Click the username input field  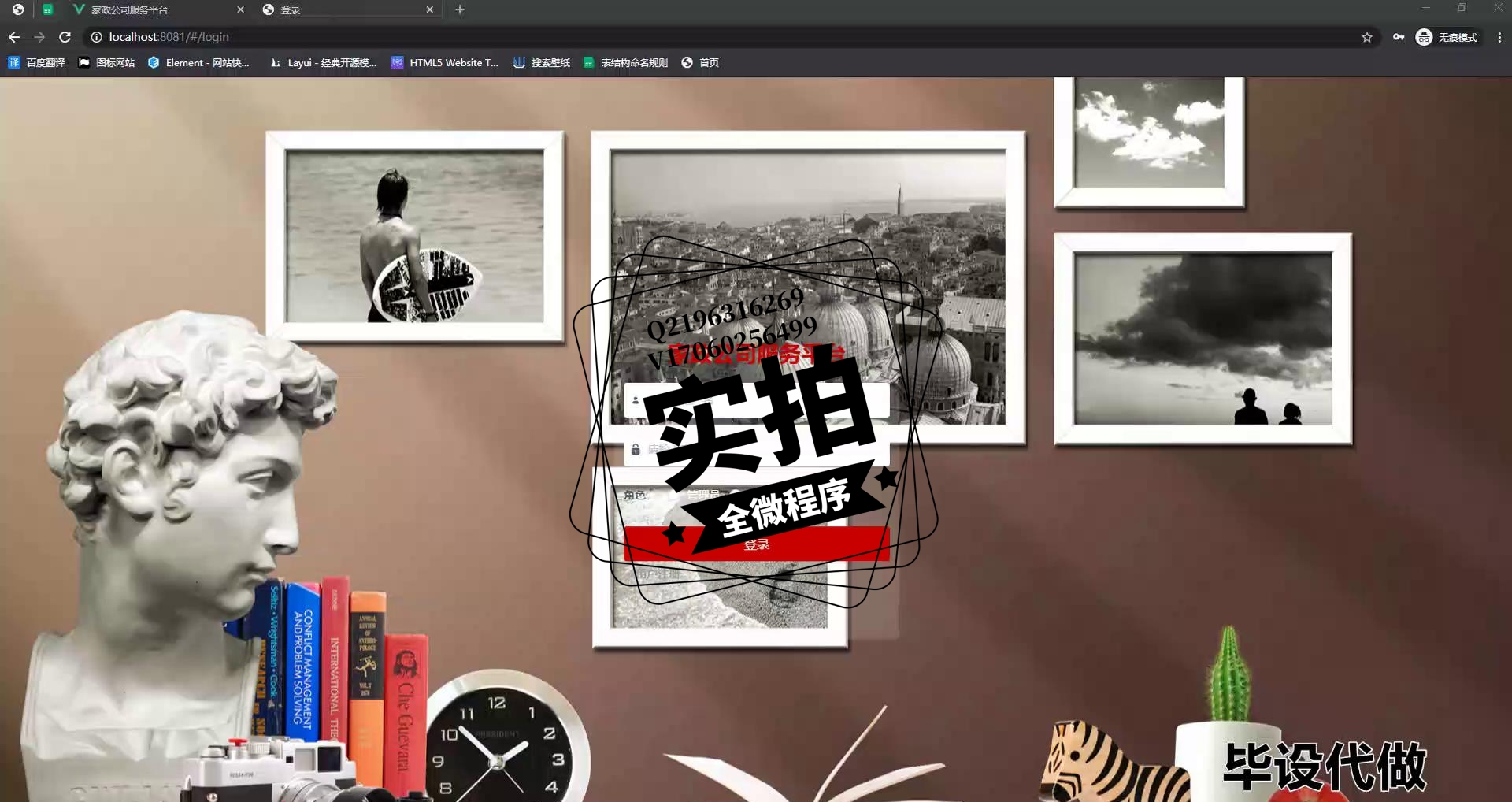click(x=756, y=399)
